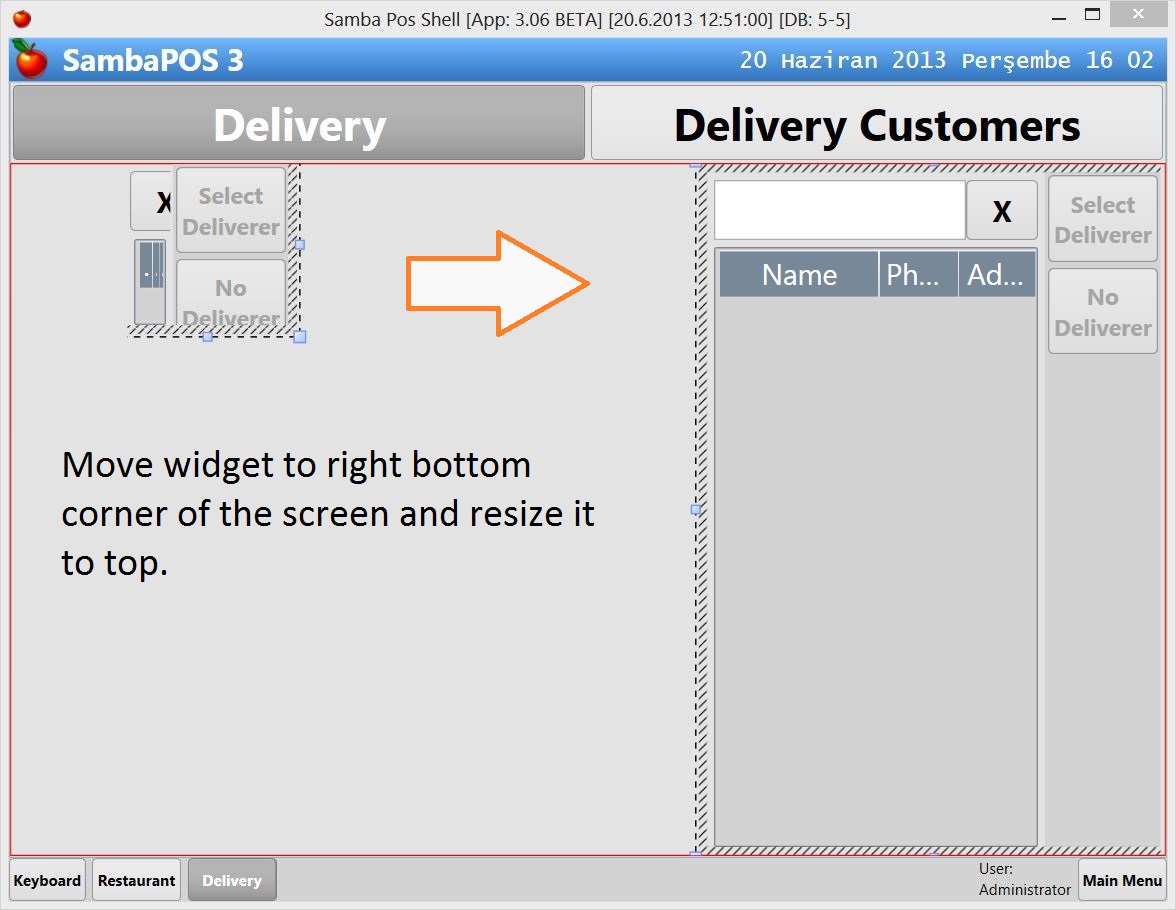Sort by the Name column header
Viewport: 1176px width, 910px height.
point(798,275)
